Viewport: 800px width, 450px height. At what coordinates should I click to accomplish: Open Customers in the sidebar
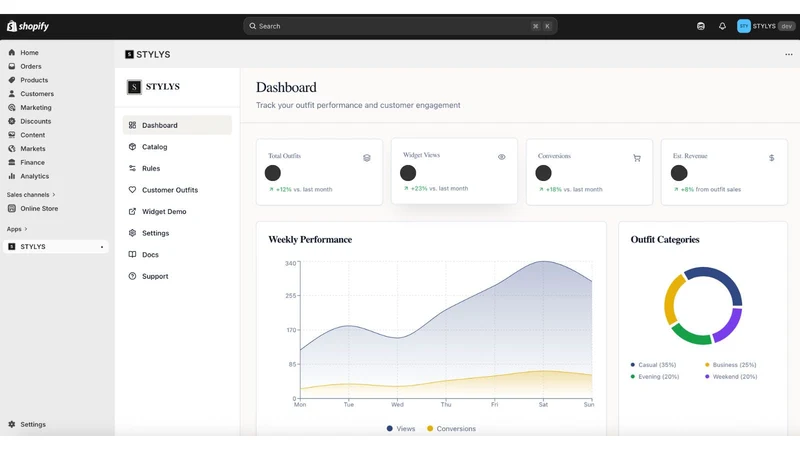[37, 94]
